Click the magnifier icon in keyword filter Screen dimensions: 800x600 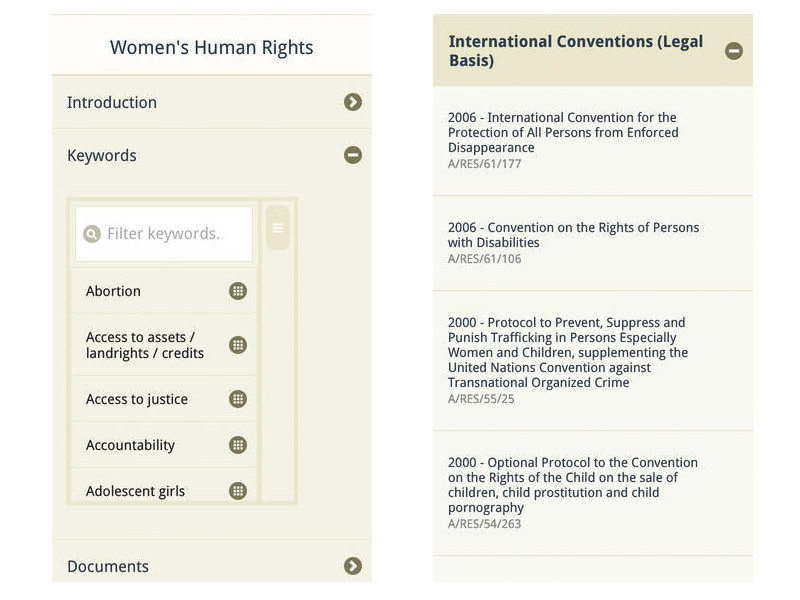pyautogui.click(x=92, y=234)
